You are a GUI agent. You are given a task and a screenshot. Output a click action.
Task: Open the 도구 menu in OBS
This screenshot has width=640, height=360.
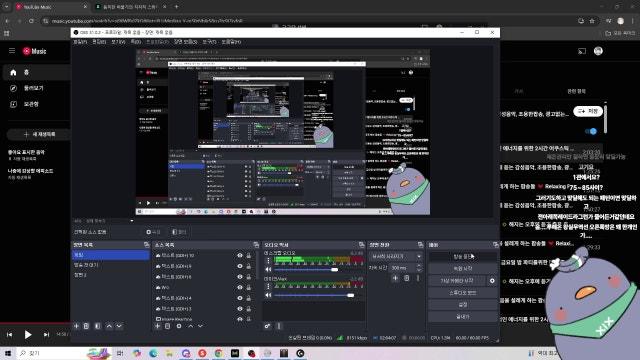pos(209,42)
